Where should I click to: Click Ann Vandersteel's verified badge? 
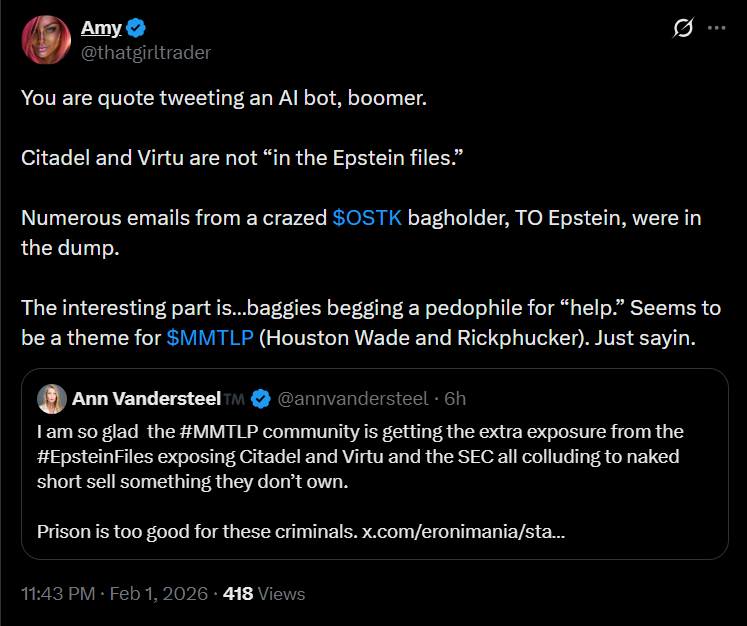pos(261,399)
